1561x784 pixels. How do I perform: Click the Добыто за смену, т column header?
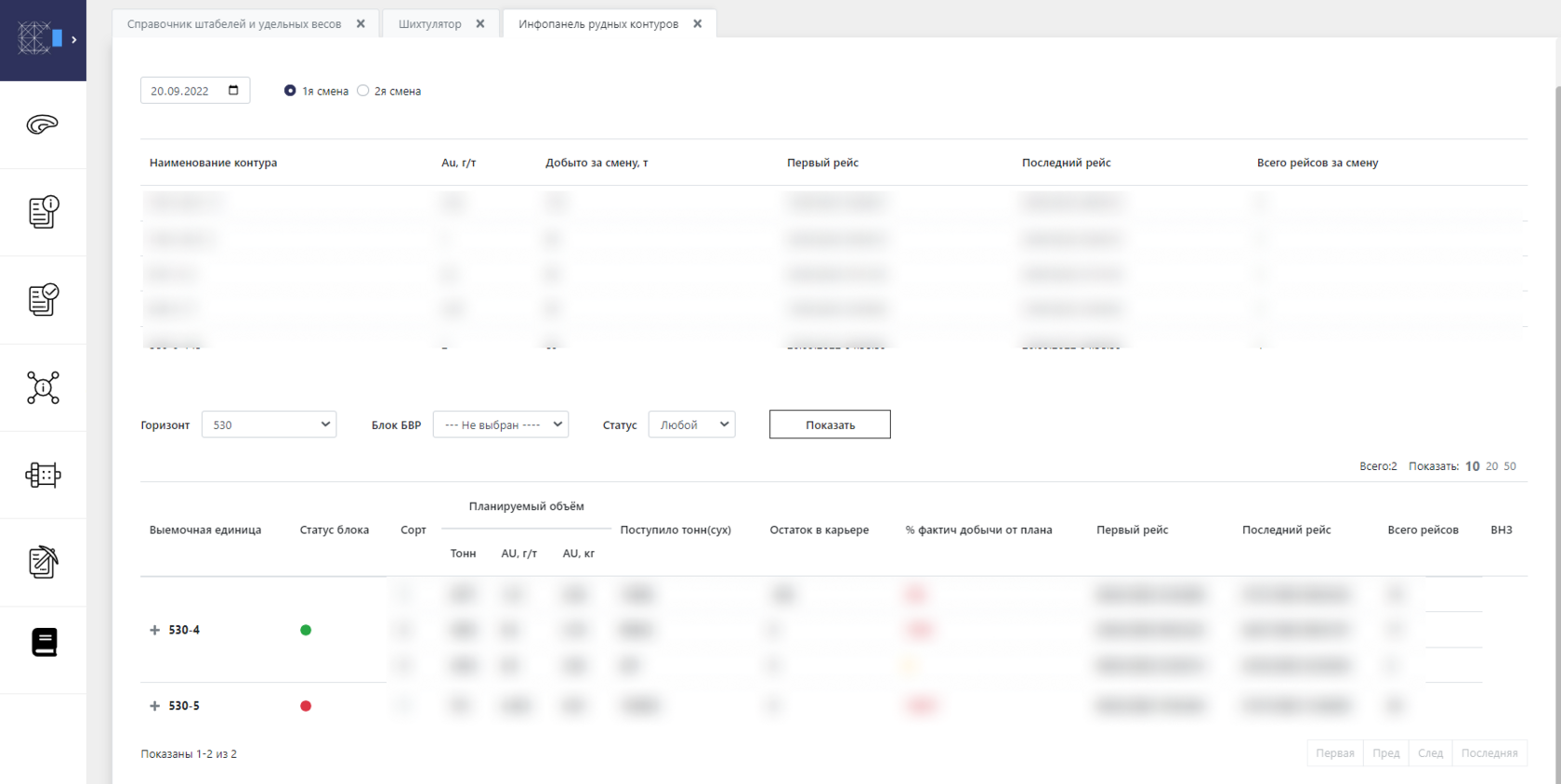tap(597, 163)
